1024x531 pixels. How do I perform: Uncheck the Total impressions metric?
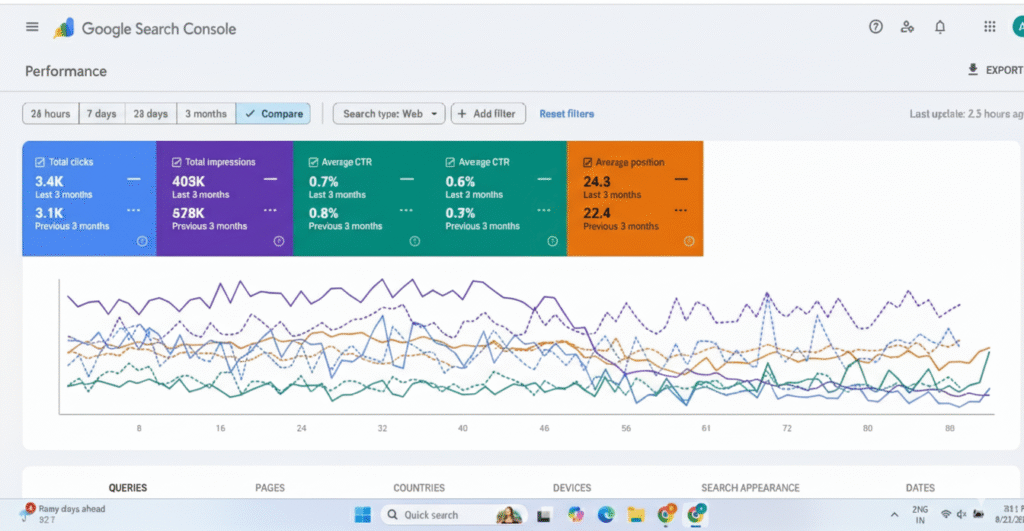176,162
